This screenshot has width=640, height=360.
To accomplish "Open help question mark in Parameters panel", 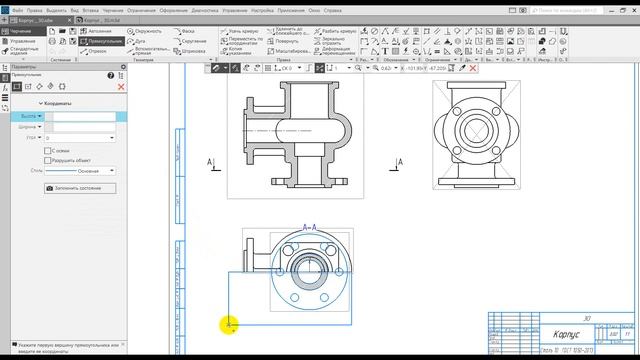I will (x=111, y=76).
